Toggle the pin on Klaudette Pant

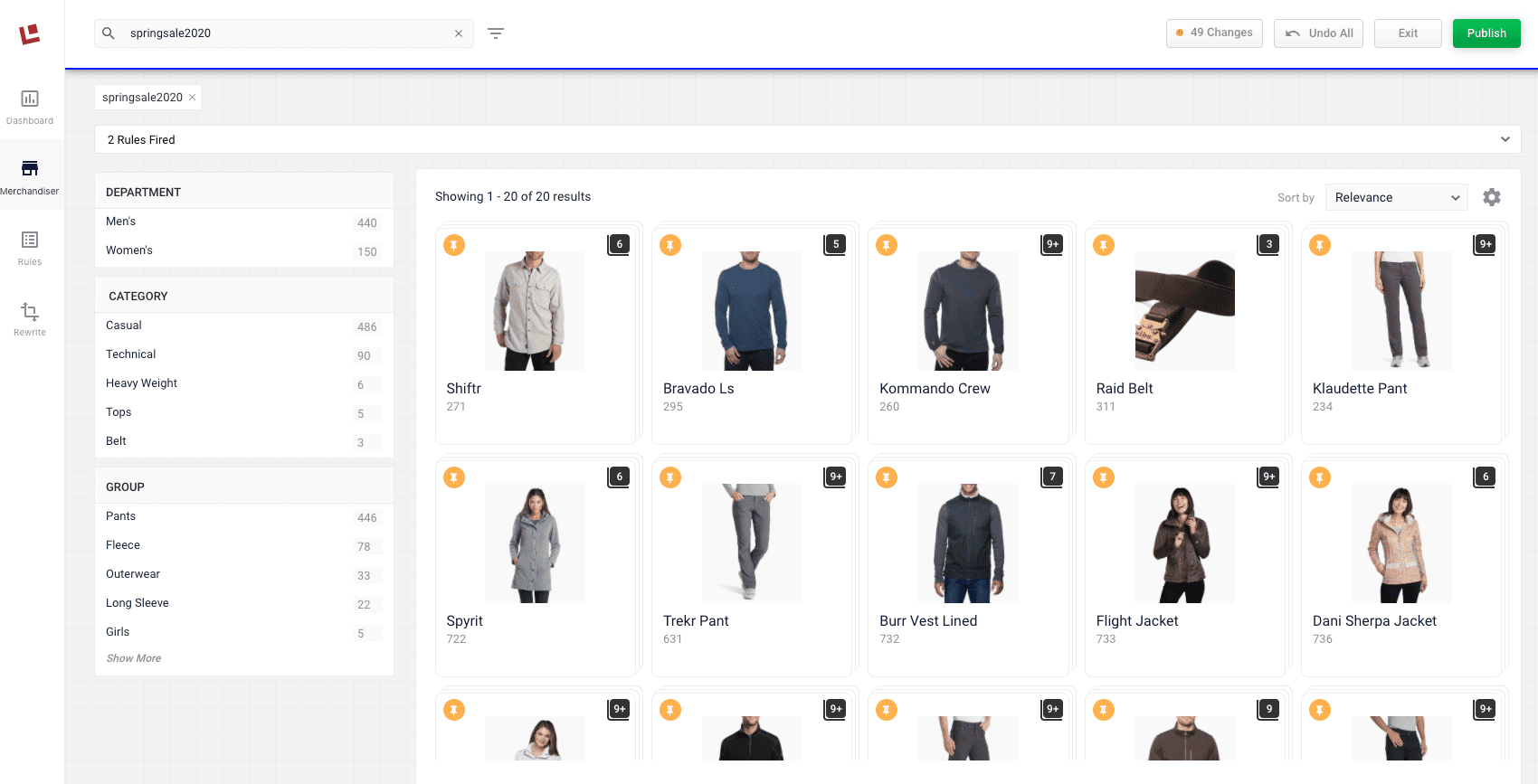pyautogui.click(x=1320, y=245)
